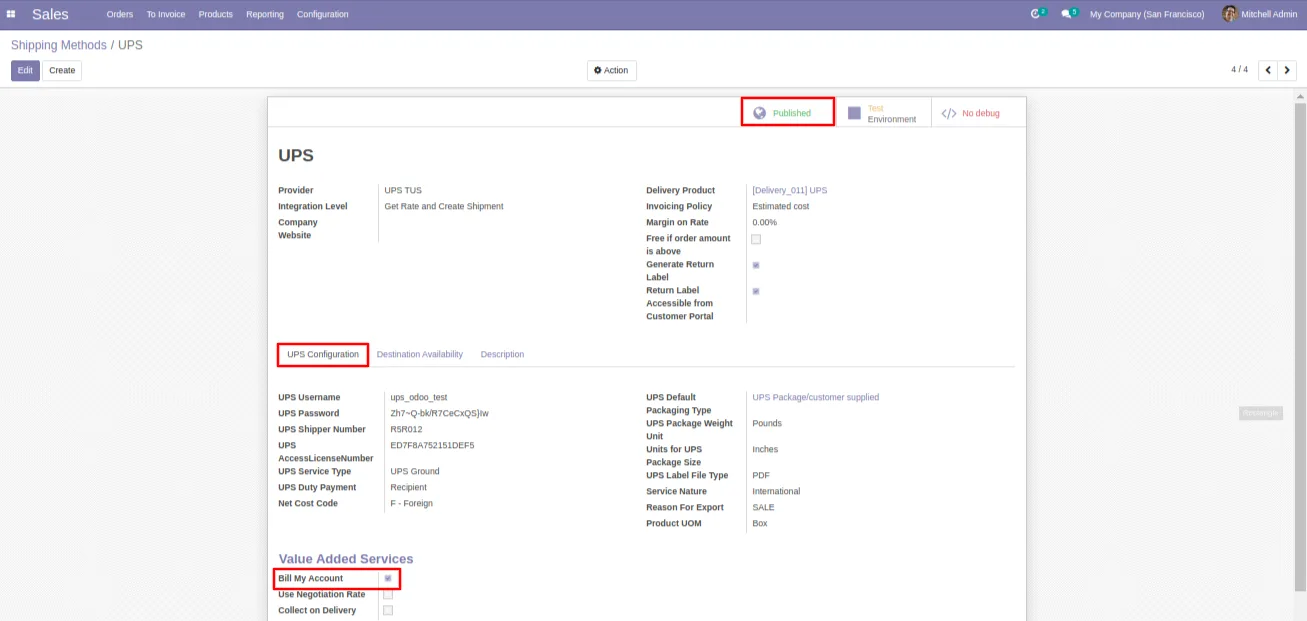The image size is (1307, 621).
Task: Open the To Invoice menu
Action: pyautogui.click(x=166, y=14)
